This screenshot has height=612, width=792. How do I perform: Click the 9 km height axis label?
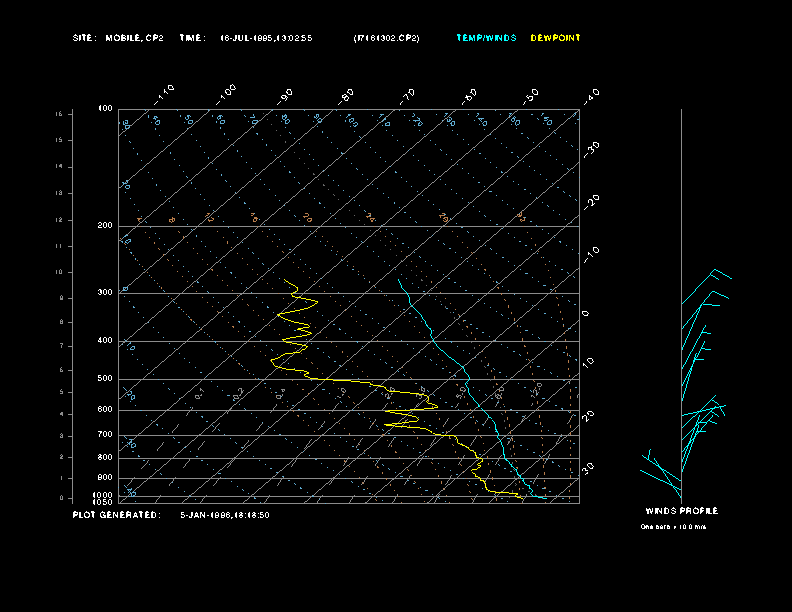(62, 298)
